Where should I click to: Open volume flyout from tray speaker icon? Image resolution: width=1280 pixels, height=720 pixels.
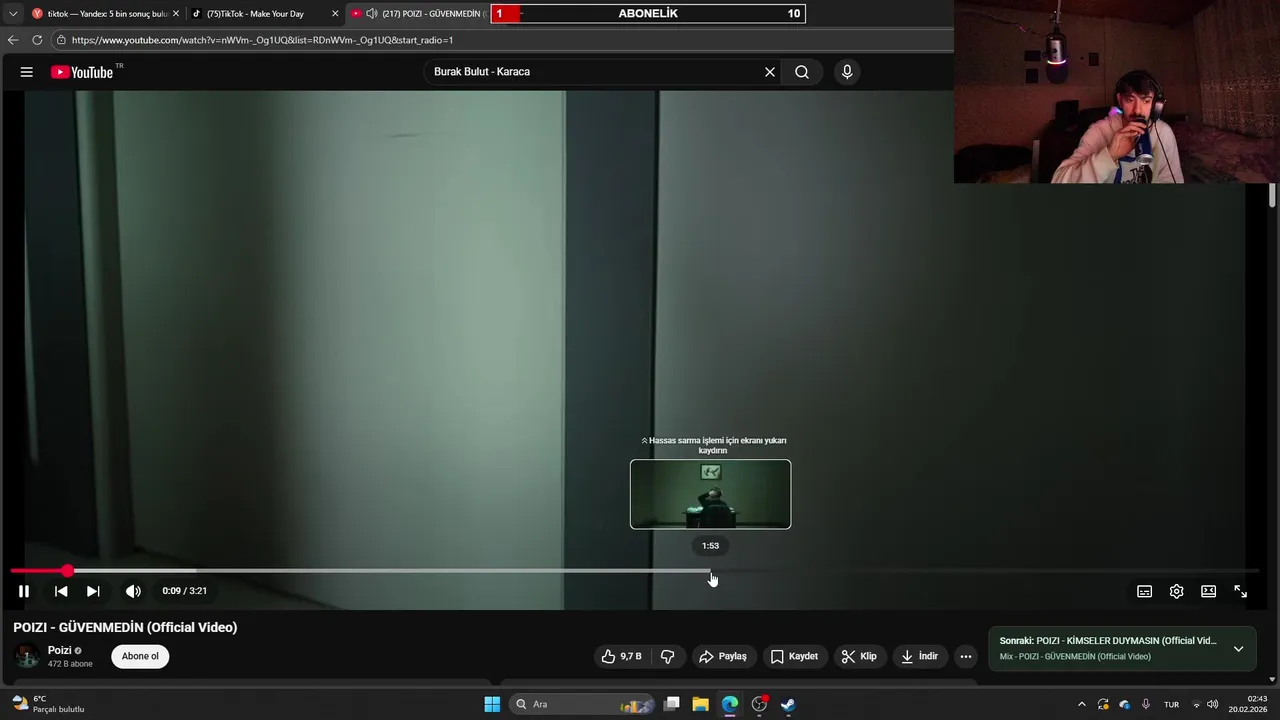1213,704
